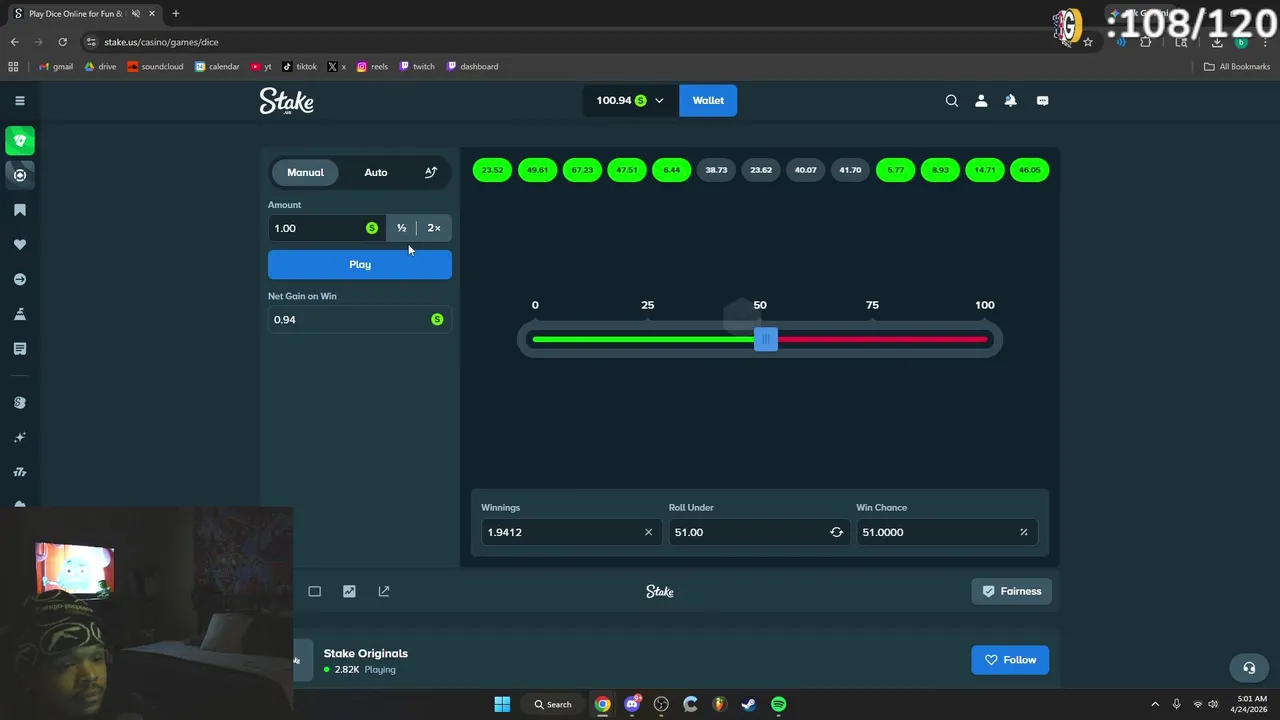Open the 46.05 roll result
1280x720 pixels.
tap(1030, 170)
